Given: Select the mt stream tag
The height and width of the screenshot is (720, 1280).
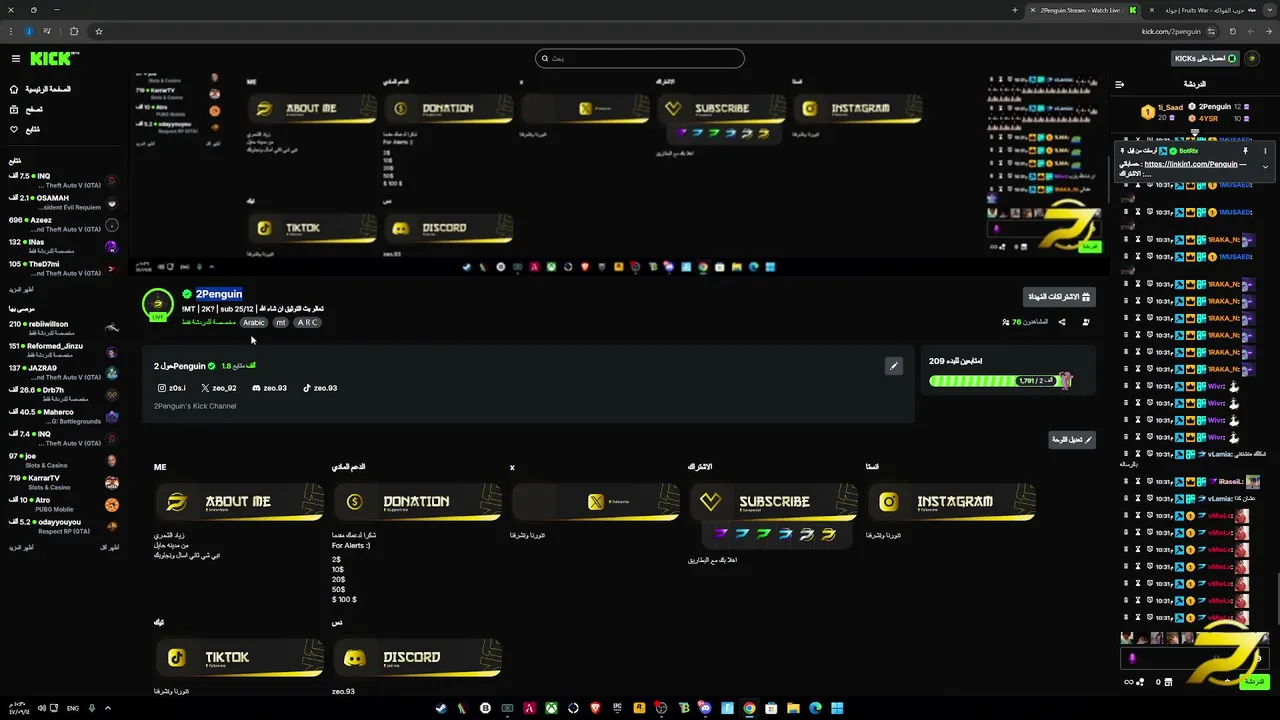Looking at the screenshot, I should pos(281,322).
